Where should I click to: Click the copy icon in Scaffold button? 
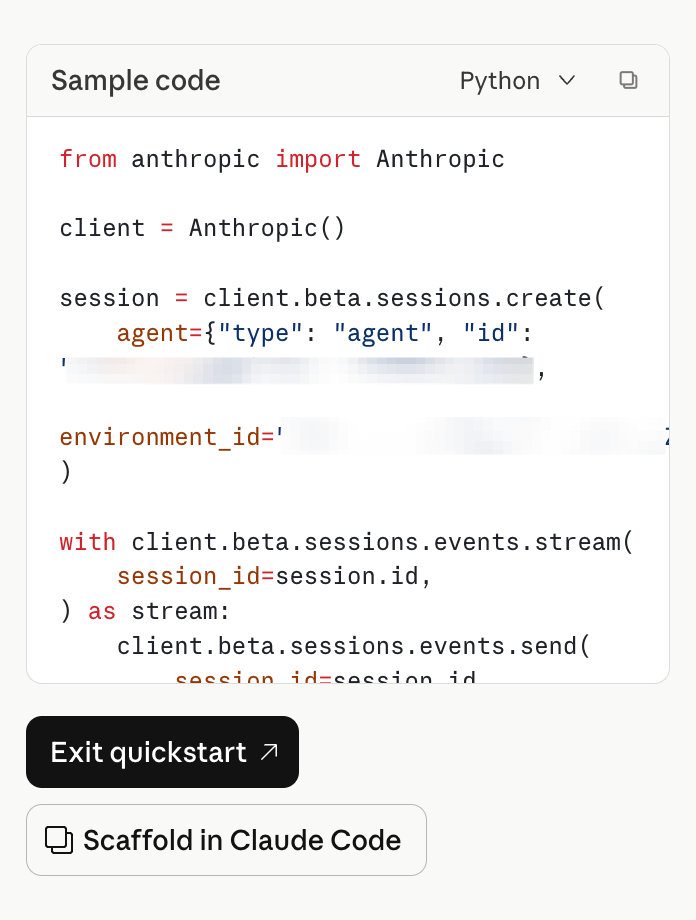click(x=59, y=840)
